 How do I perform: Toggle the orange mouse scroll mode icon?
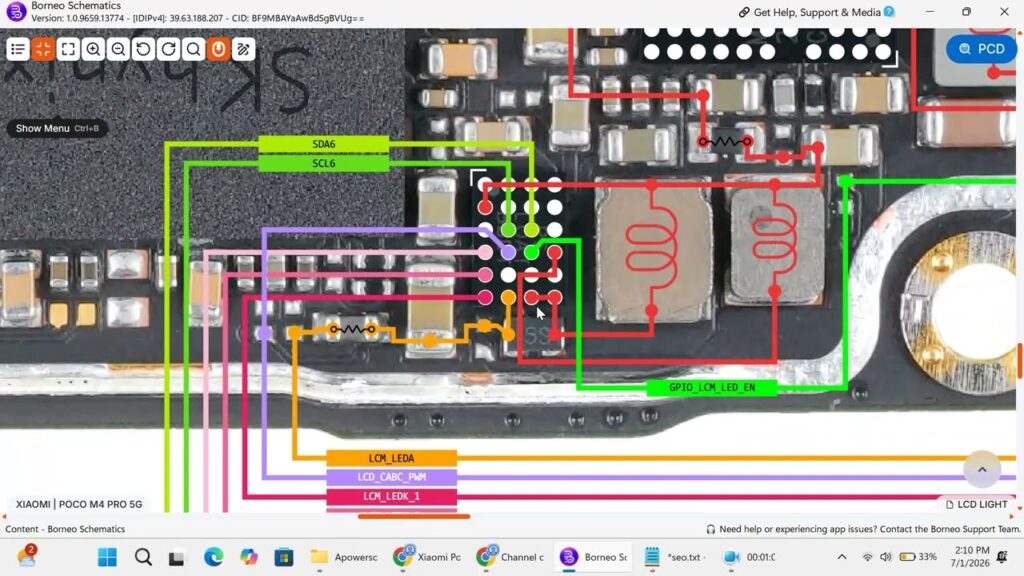pyautogui.click(x=218, y=49)
